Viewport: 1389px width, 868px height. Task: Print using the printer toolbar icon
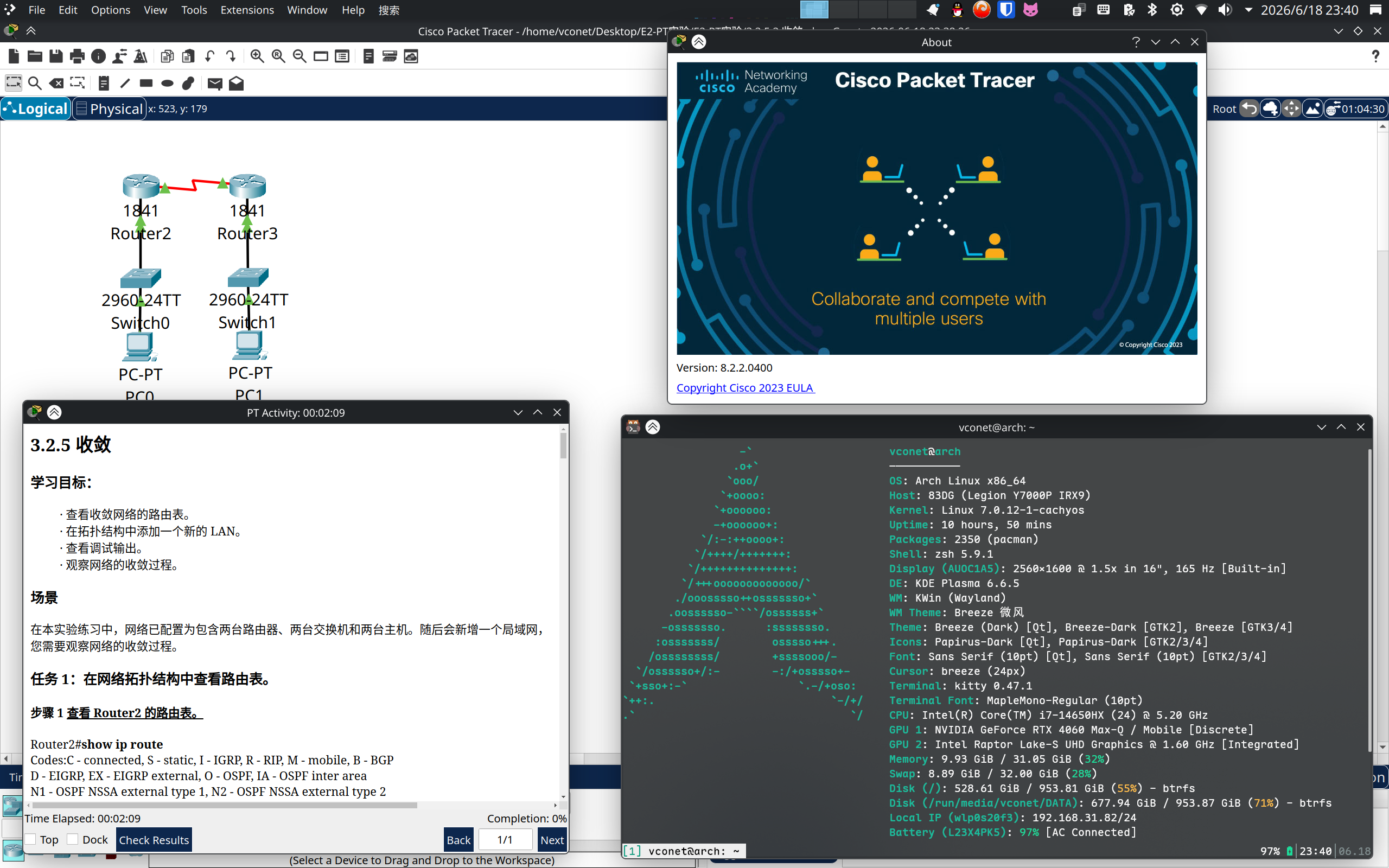78,56
